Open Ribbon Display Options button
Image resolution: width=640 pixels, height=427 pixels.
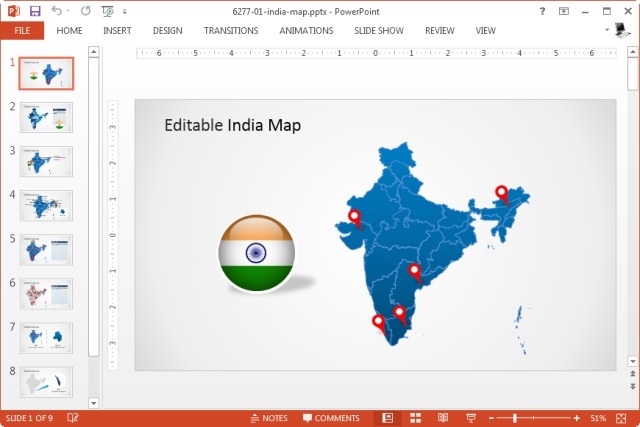(x=564, y=11)
